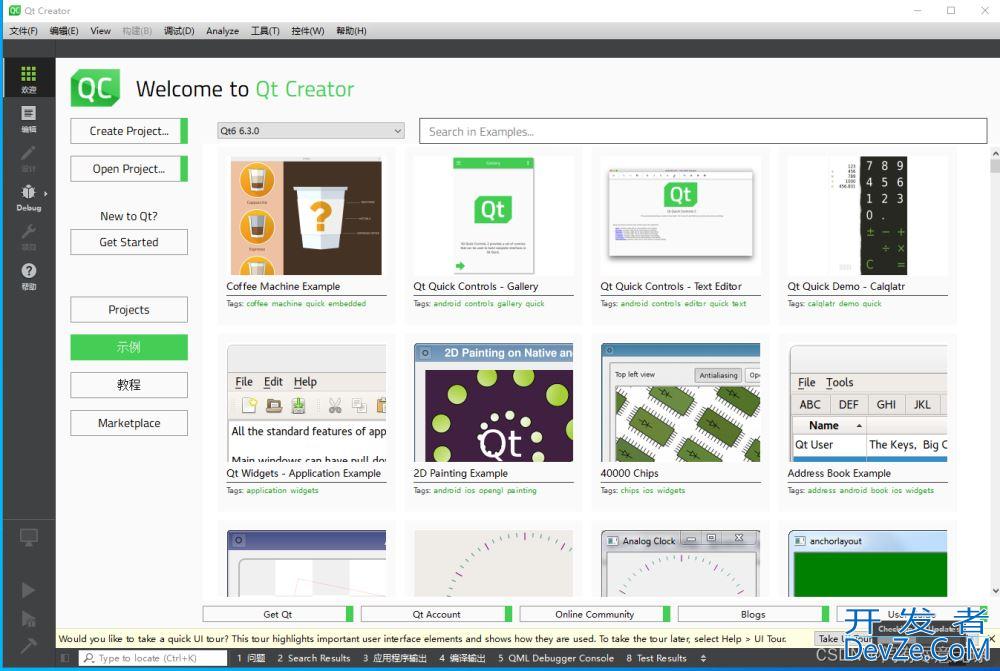Click the Get Qt button

[277, 614]
